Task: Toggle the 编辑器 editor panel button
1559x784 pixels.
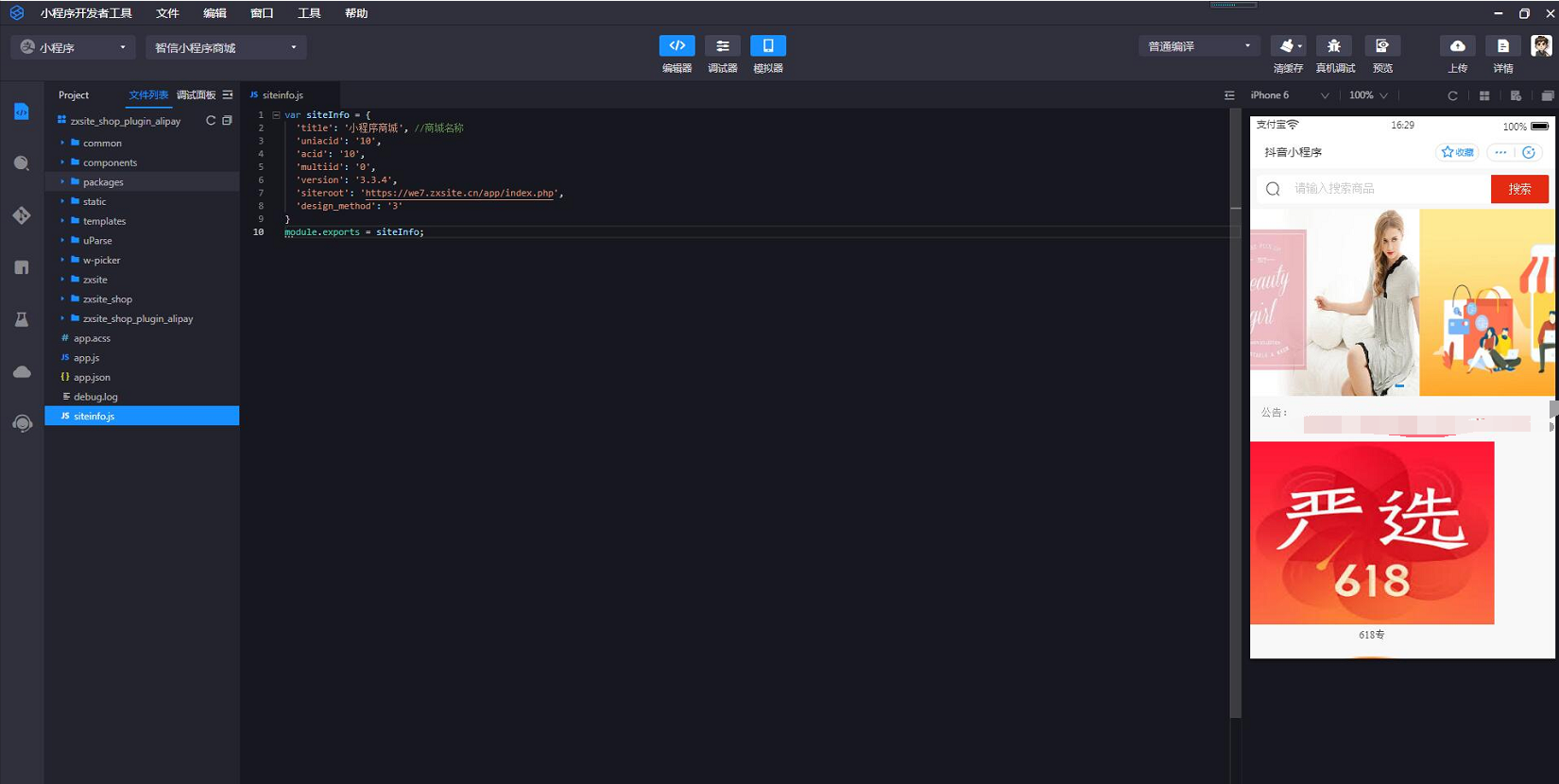Action: (677, 45)
